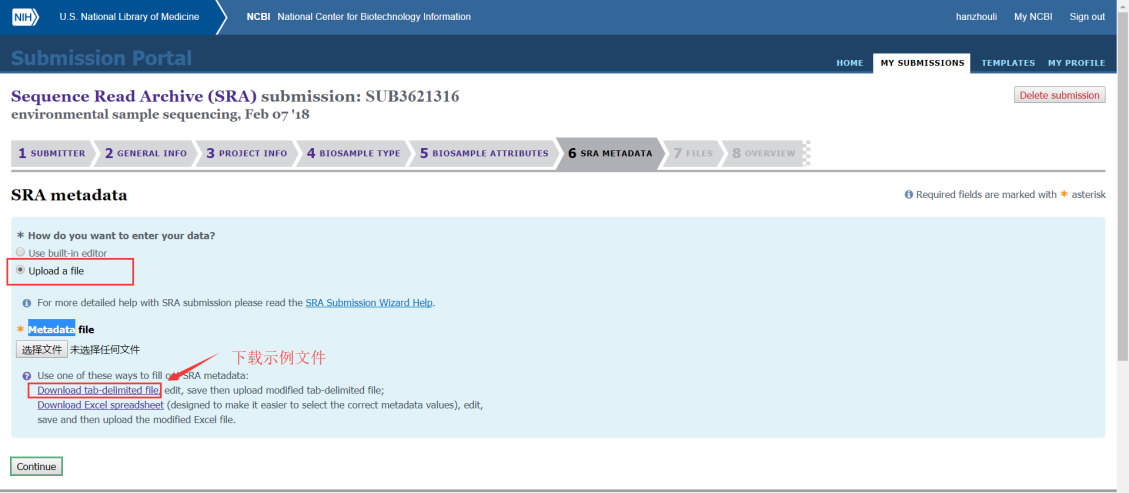Open the HOME tab
Viewport: 1129px width, 493px height.
849,63
